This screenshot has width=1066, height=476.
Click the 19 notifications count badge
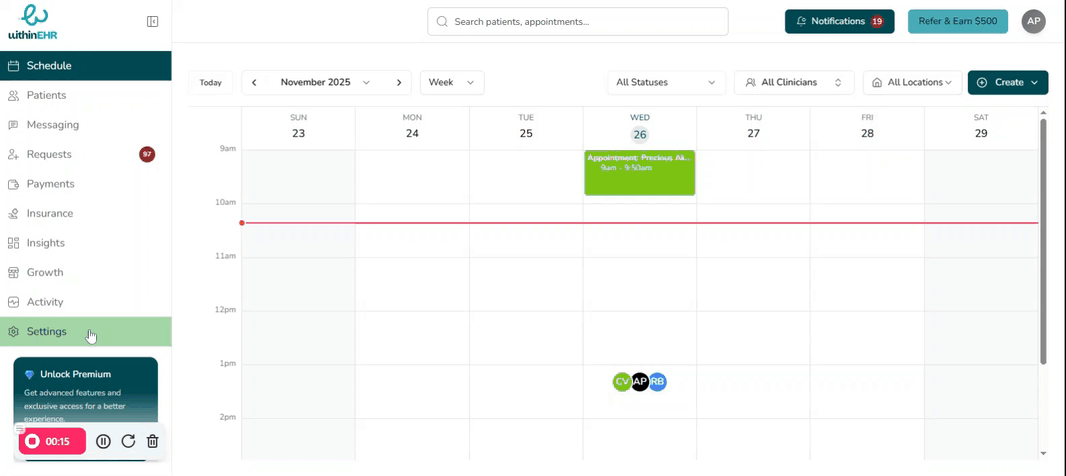pos(877,22)
